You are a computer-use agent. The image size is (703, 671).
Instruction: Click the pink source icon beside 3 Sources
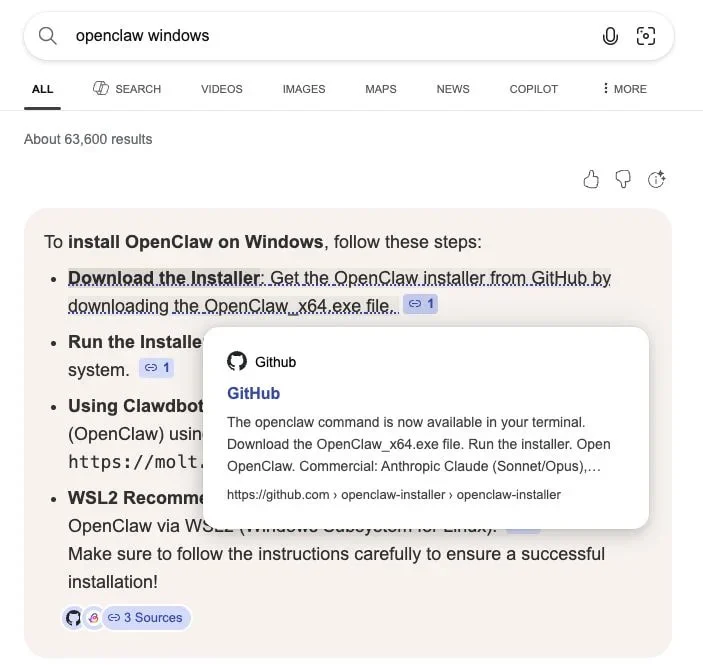(92, 618)
